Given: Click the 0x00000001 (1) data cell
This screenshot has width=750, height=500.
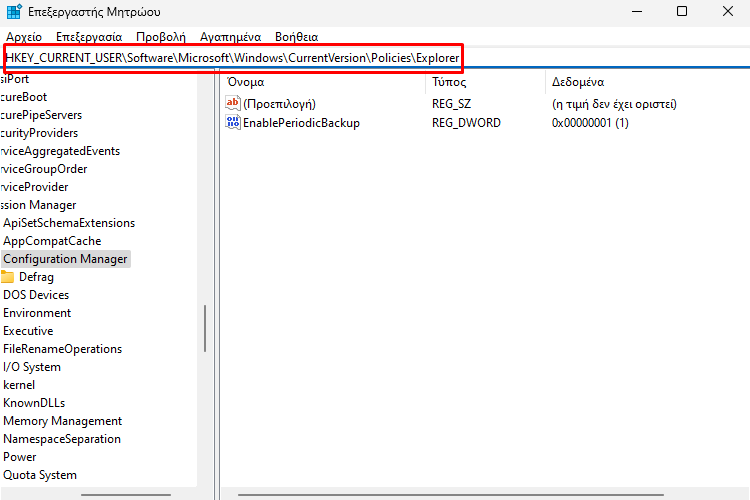Looking at the screenshot, I should click(590, 123).
